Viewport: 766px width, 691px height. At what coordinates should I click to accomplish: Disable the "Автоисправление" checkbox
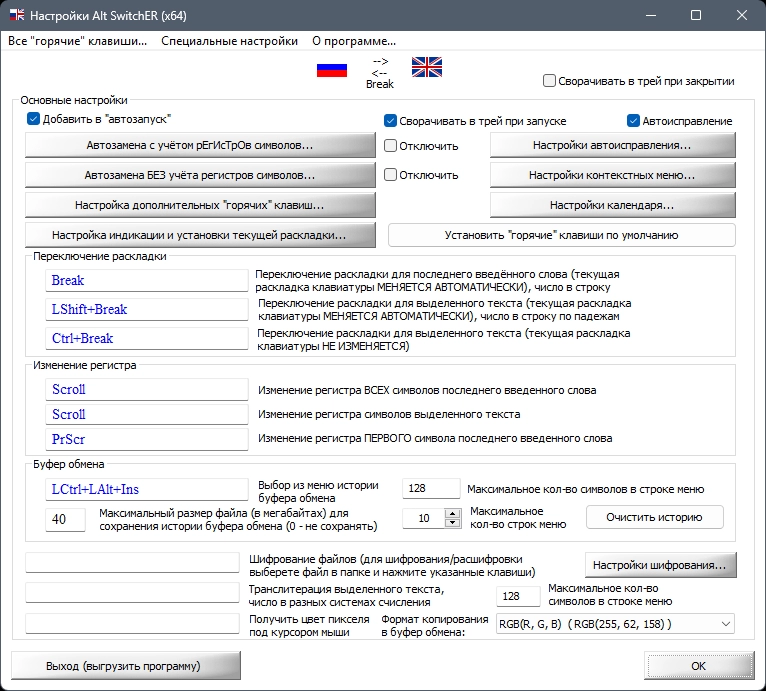(633, 121)
